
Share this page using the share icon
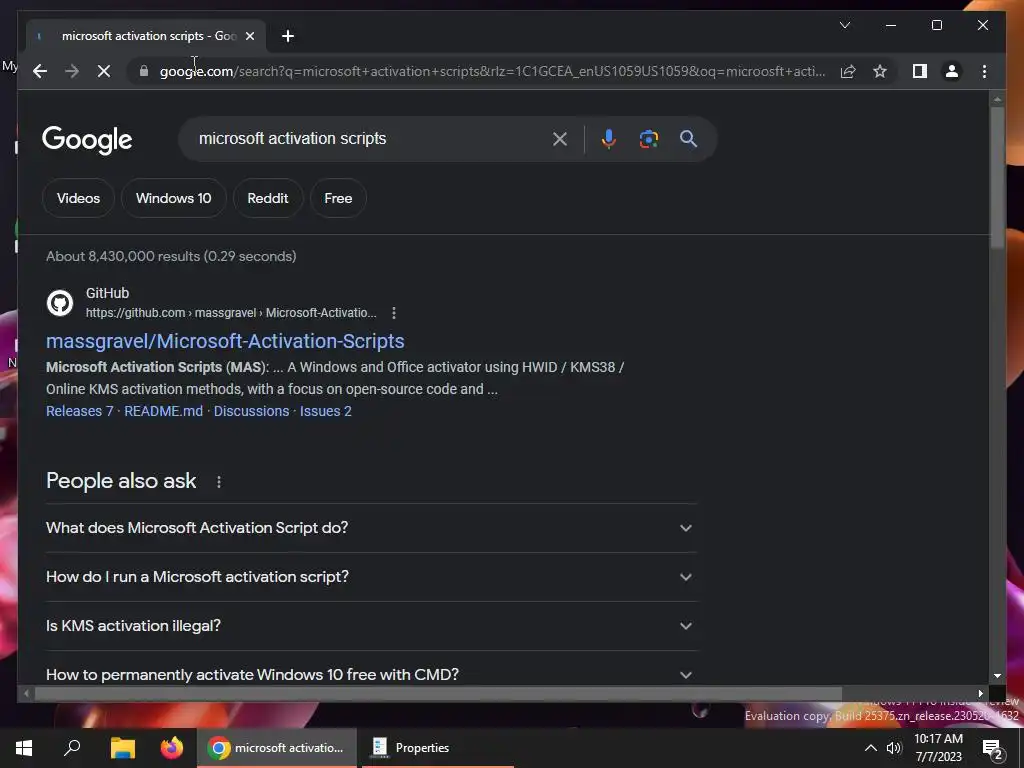pyautogui.click(x=848, y=71)
